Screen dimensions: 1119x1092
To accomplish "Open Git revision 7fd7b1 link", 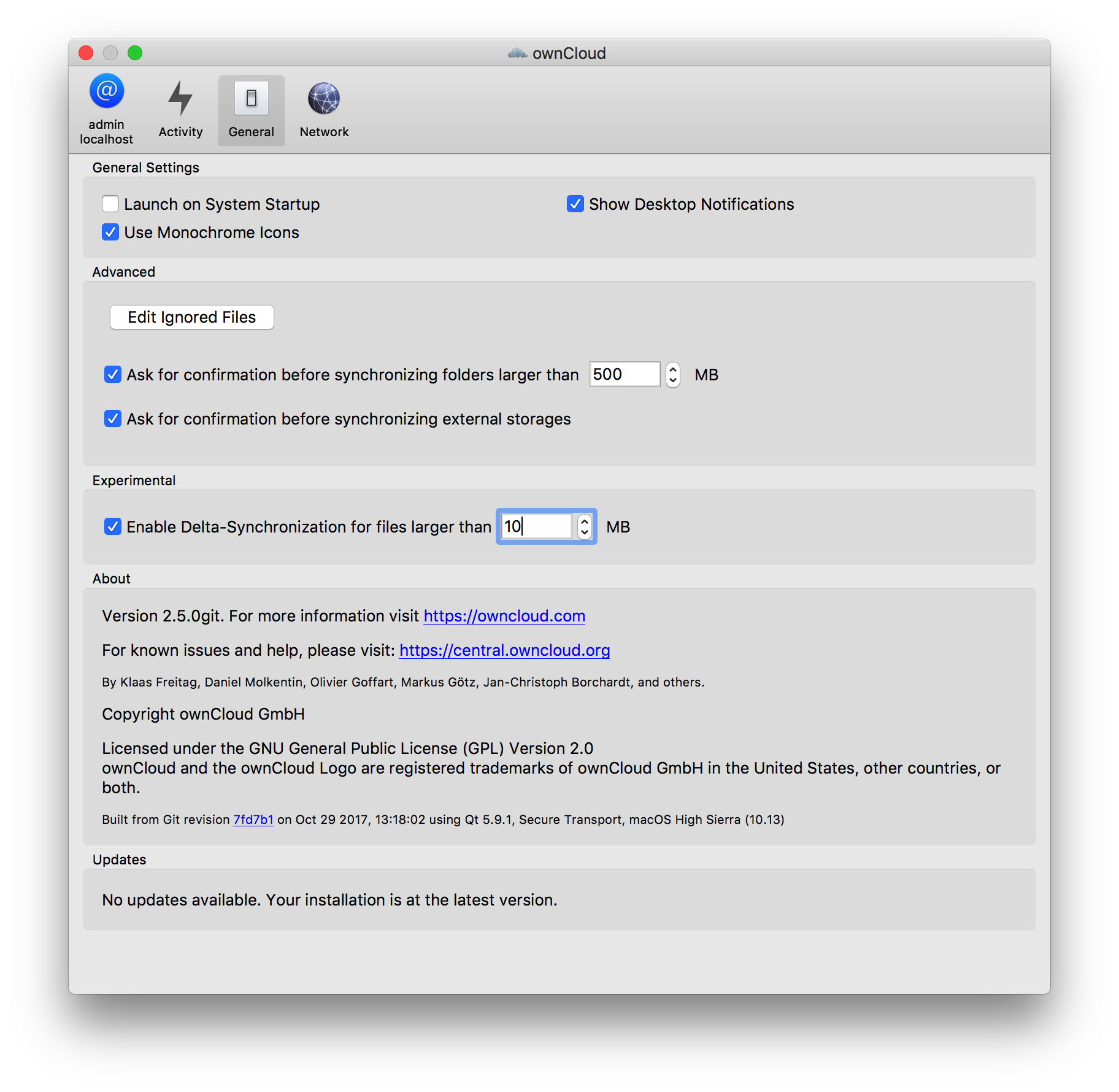I will click(x=253, y=820).
